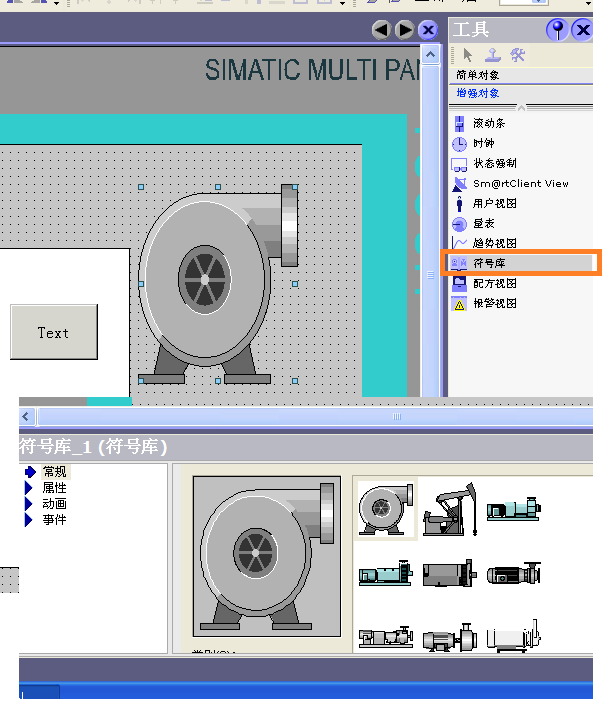Click the horizontal scrollbar left arrow
Screen dimensions: 610x706
click(x=26, y=416)
